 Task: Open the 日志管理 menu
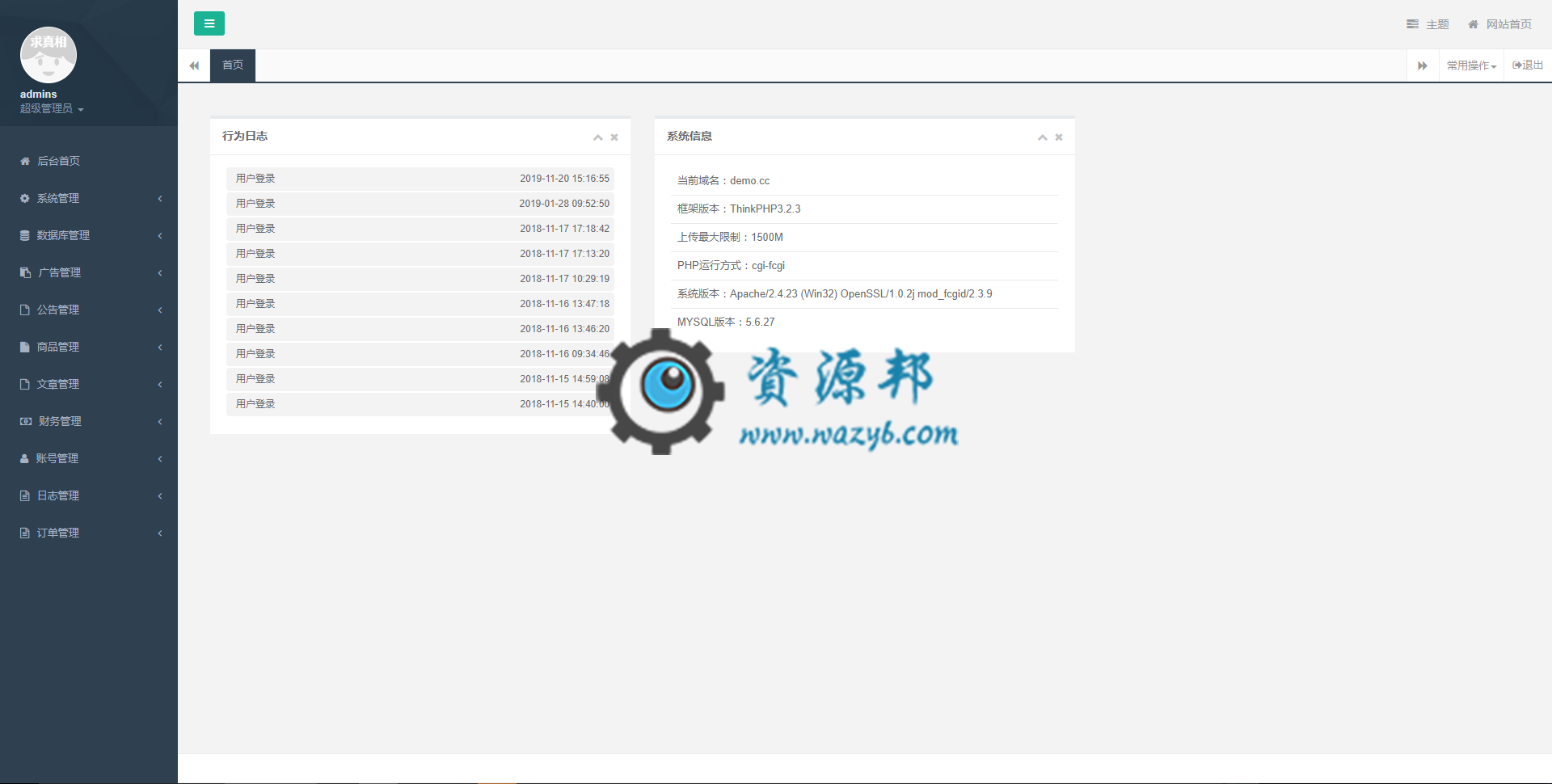tap(89, 495)
